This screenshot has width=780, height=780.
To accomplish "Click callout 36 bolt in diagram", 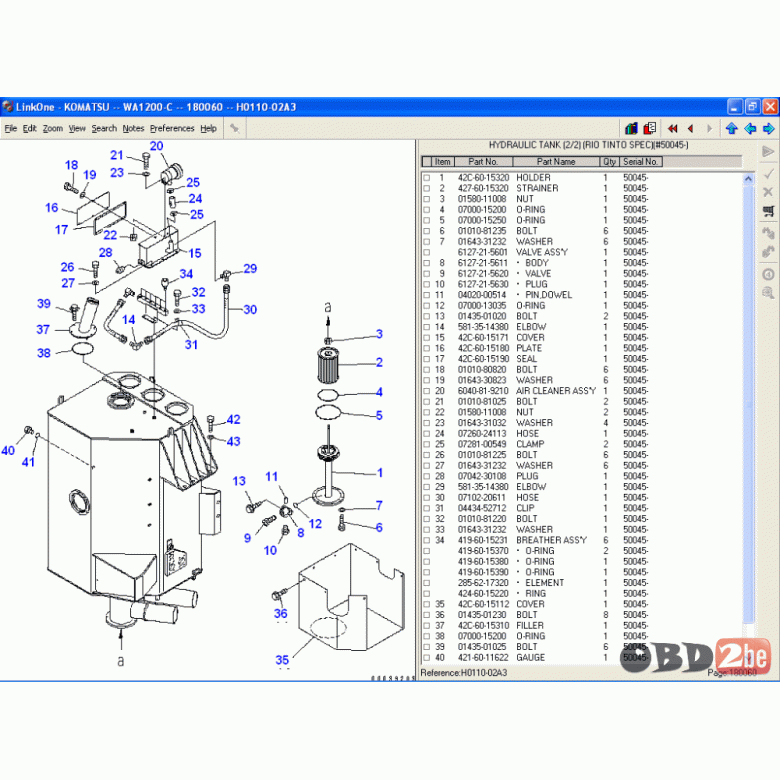I will point(281,613).
